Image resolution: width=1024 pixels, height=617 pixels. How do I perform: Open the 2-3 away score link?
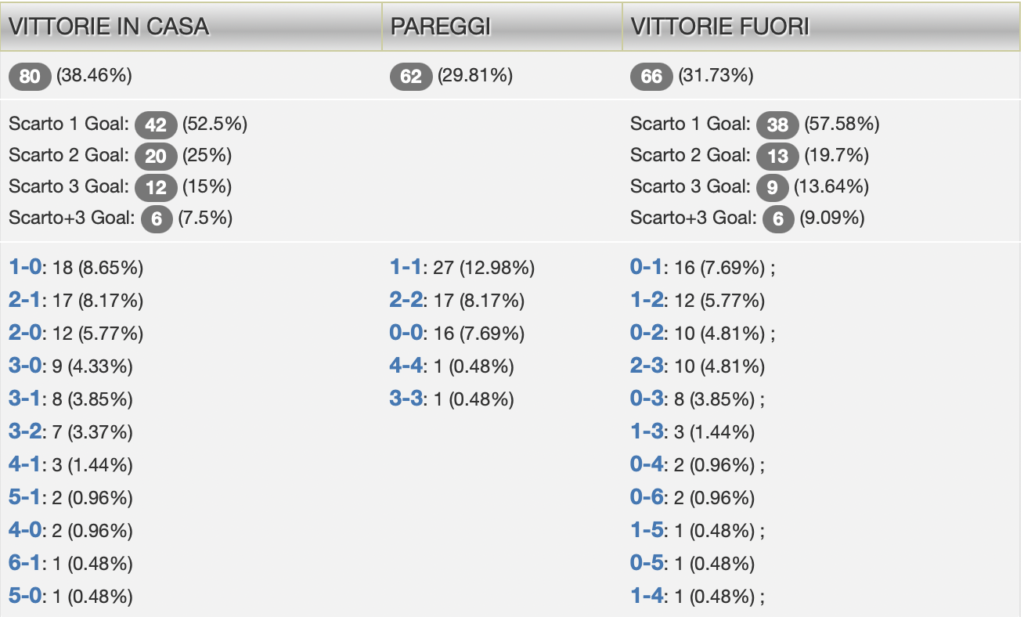click(x=646, y=366)
